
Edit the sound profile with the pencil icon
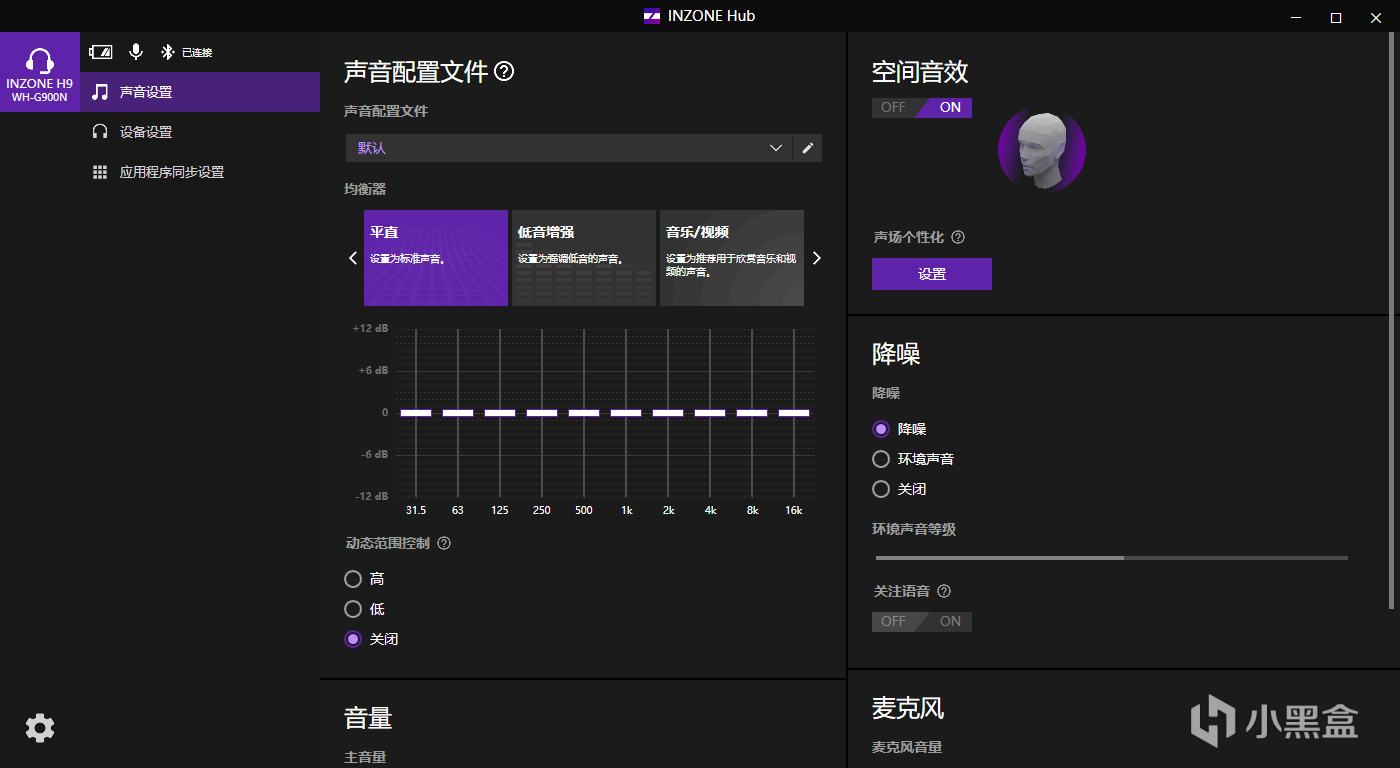(x=808, y=148)
